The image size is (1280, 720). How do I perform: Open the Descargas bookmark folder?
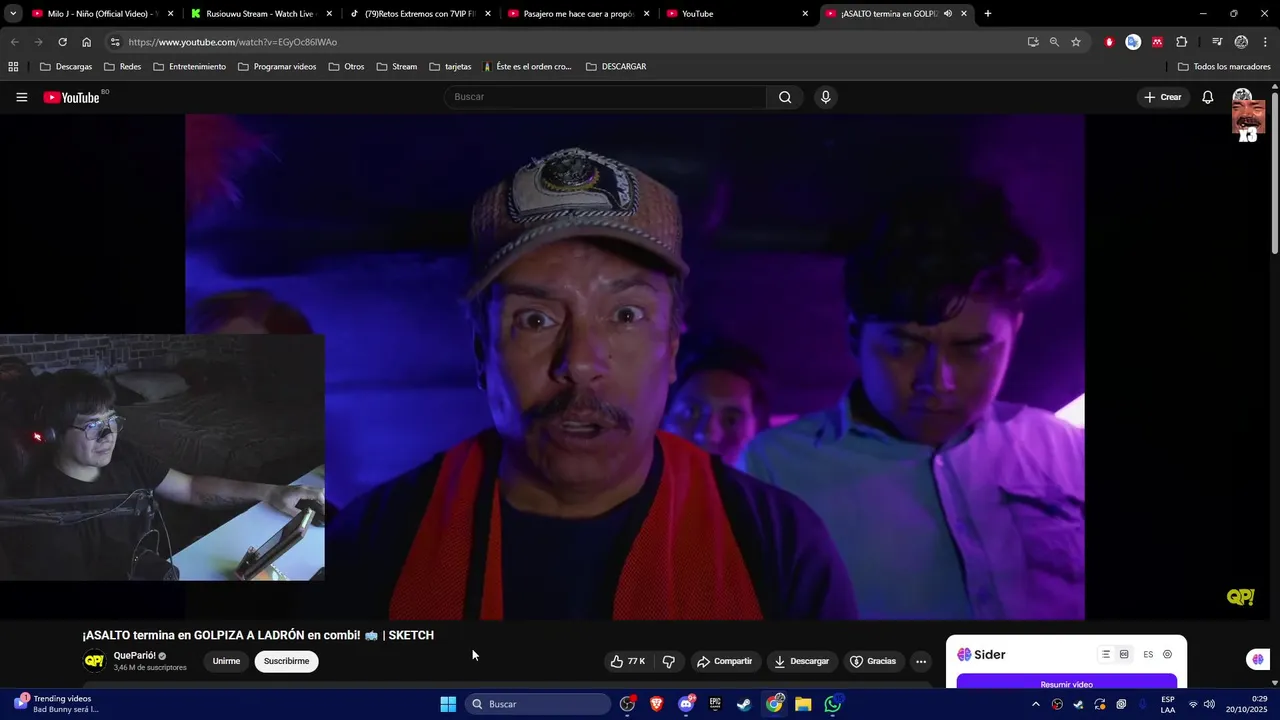pyautogui.click(x=65, y=67)
